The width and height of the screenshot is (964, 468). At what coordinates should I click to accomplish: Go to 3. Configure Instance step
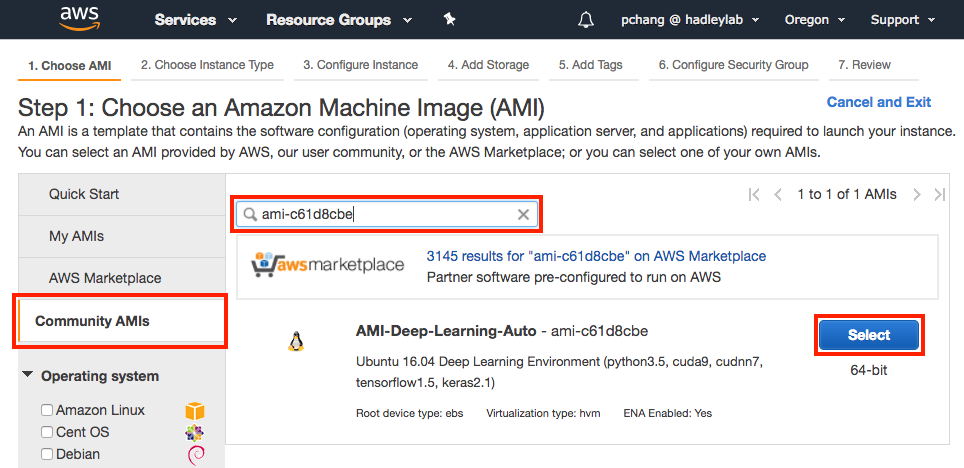tap(360, 65)
